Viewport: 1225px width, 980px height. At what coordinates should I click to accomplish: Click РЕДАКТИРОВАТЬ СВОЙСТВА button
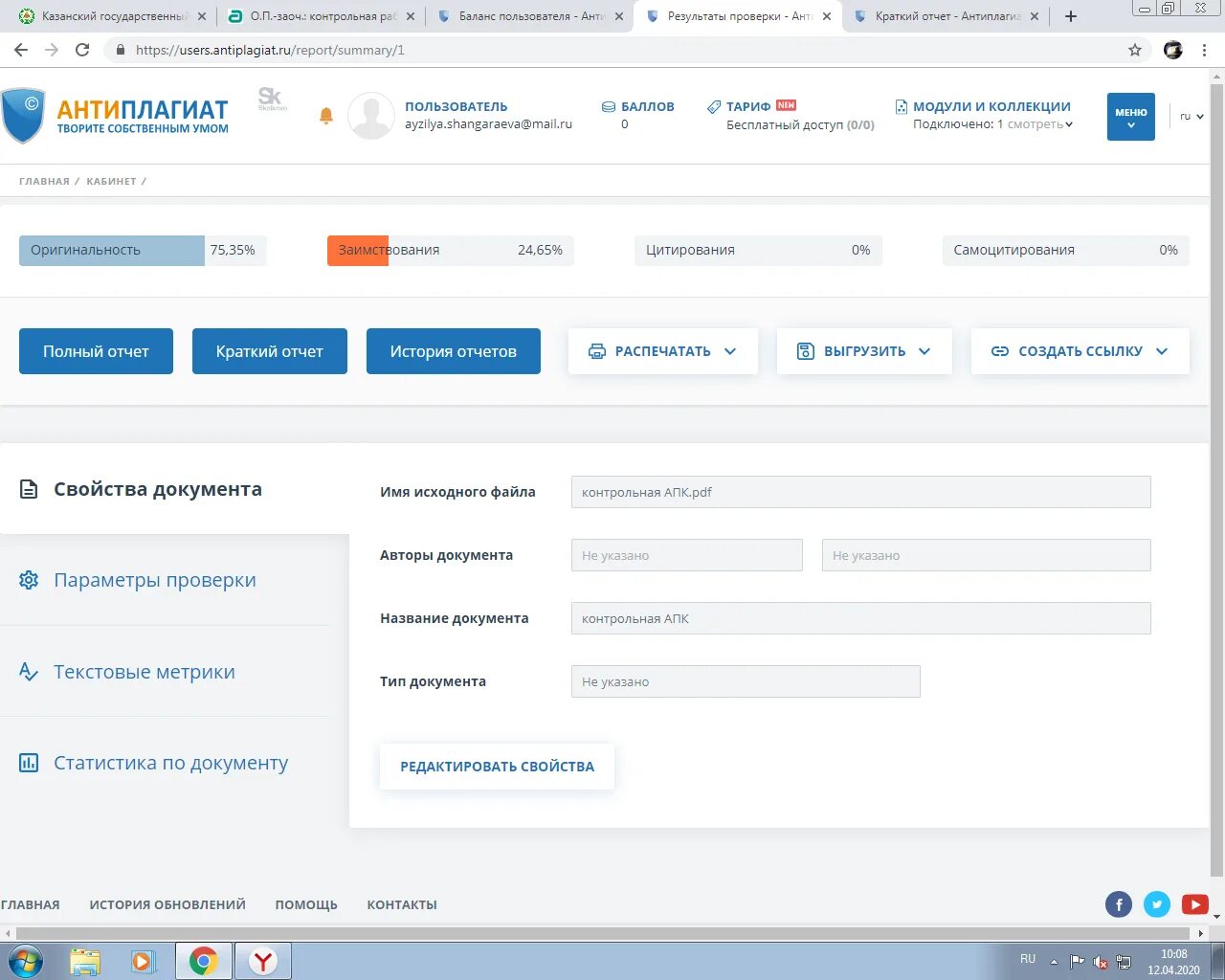(x=497, y=767)
